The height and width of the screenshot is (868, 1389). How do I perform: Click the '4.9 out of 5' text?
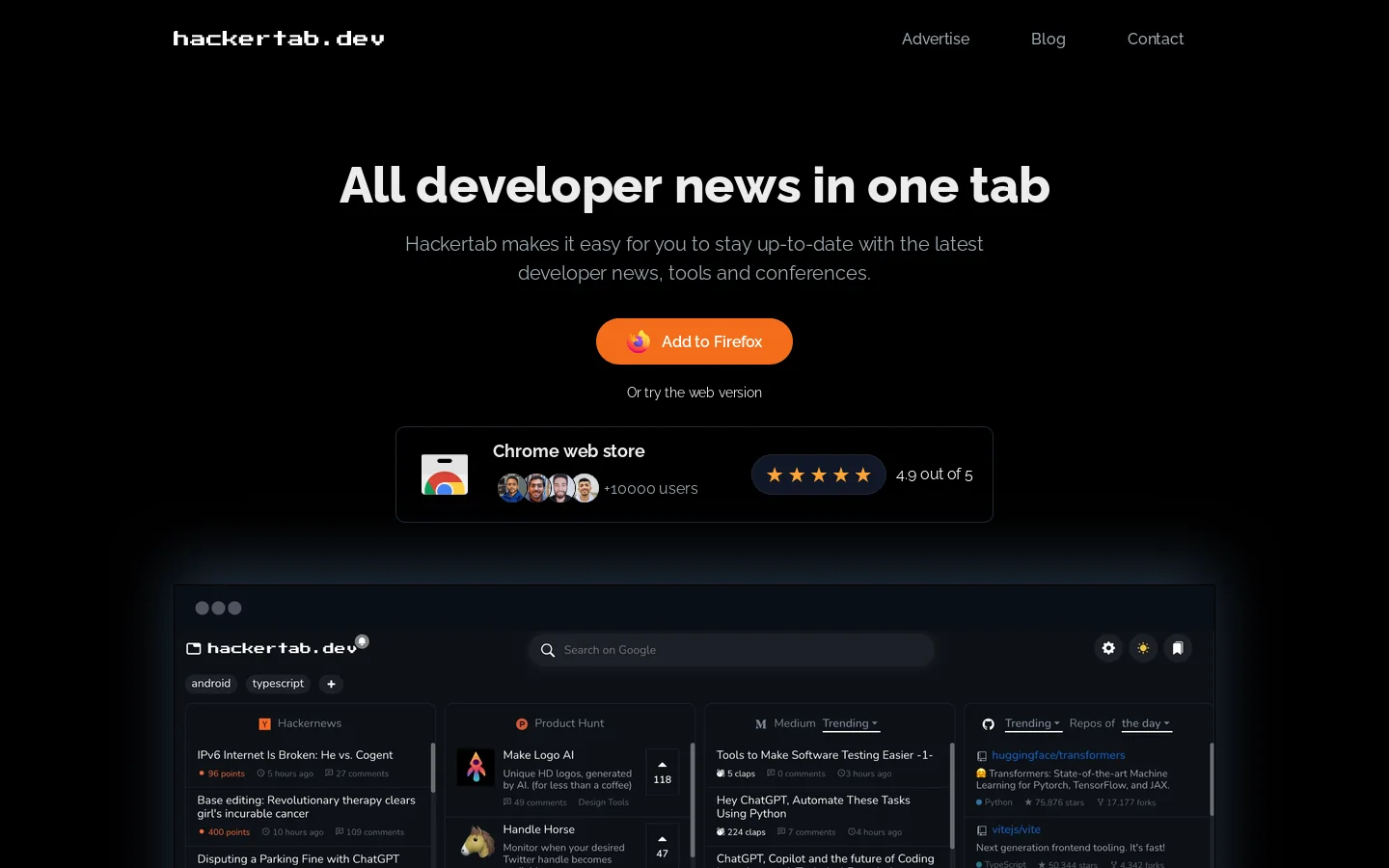pos(934,475)
